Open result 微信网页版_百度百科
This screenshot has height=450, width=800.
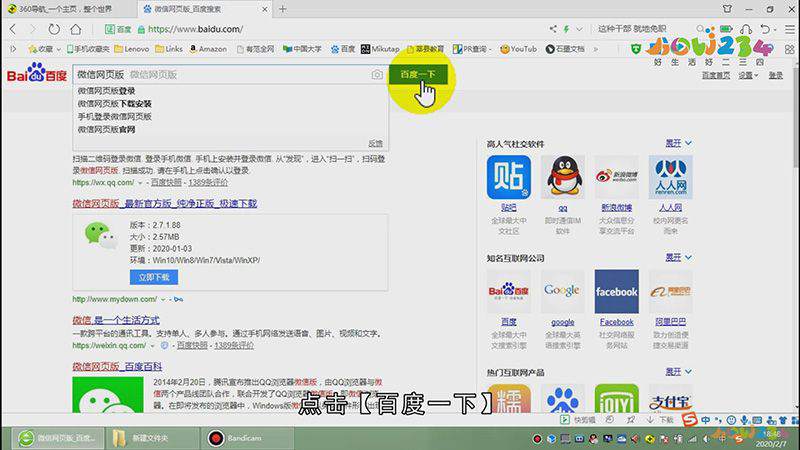117,367
